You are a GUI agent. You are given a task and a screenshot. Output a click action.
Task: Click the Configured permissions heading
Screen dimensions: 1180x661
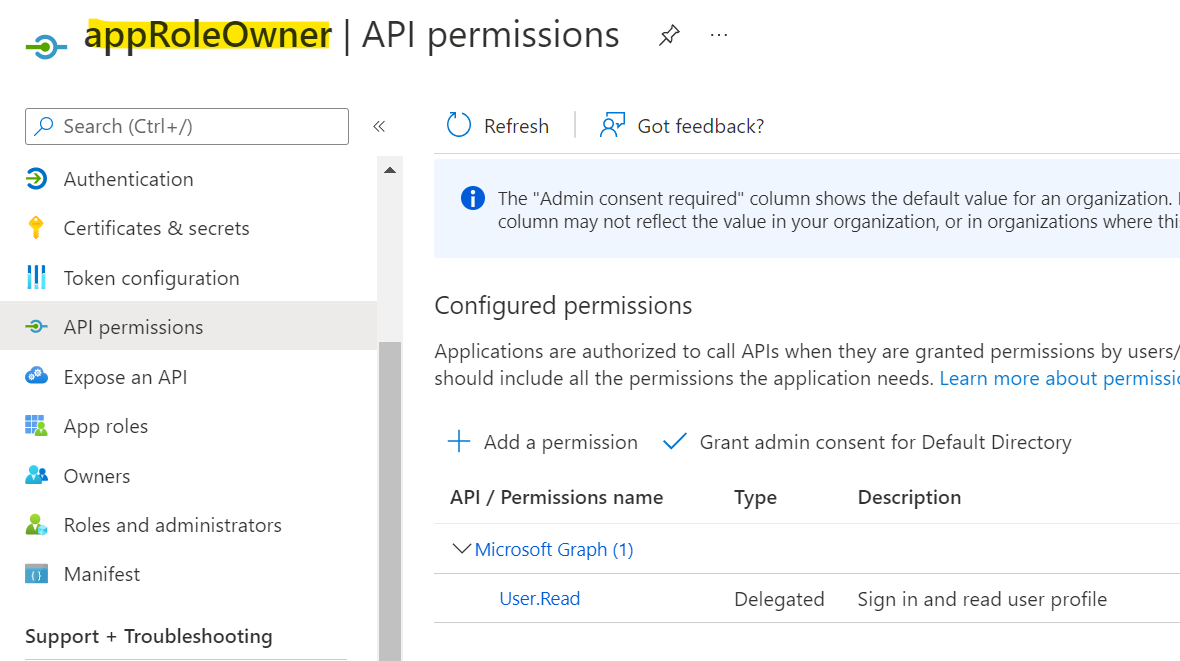click(563, 306)
